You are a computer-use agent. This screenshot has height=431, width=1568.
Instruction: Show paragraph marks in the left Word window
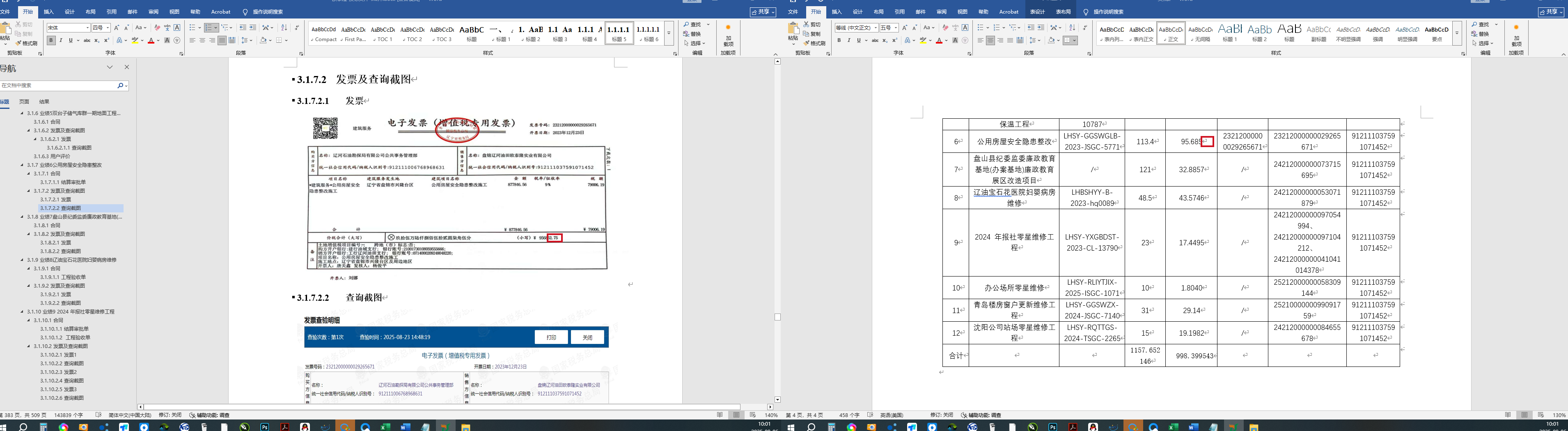[x=297, y=28]
